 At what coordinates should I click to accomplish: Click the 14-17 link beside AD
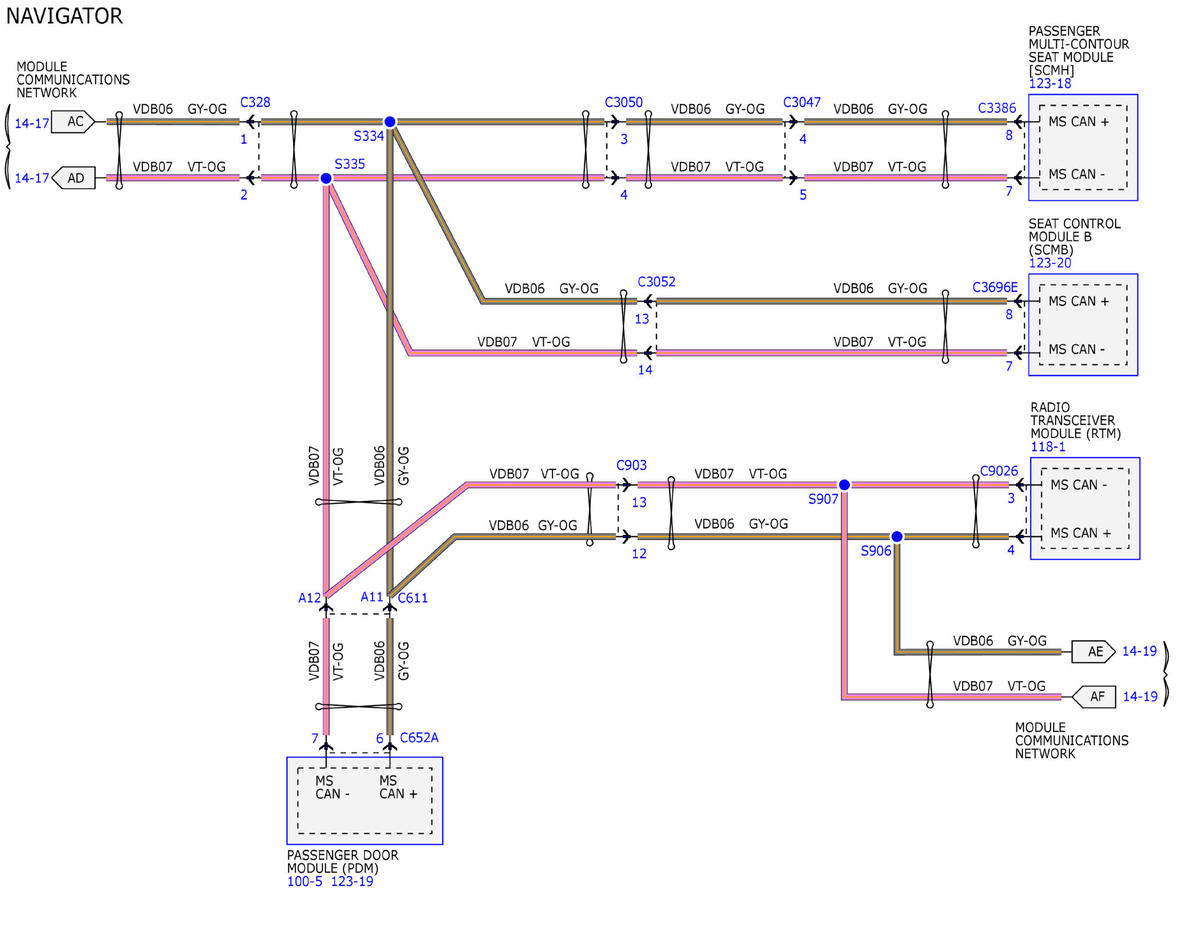(x=31, y=178)
